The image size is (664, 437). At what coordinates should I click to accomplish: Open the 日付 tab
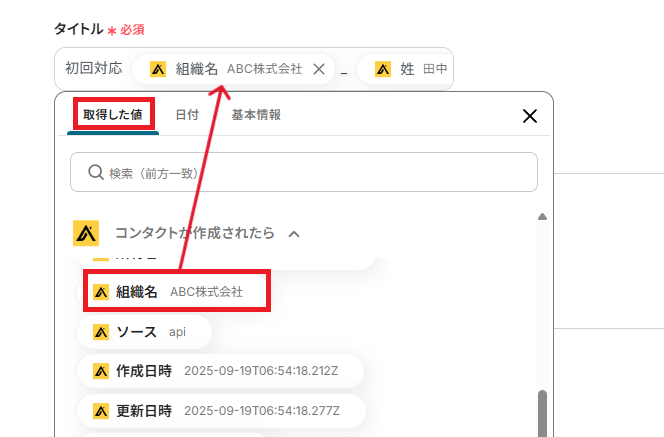[187, 115]
